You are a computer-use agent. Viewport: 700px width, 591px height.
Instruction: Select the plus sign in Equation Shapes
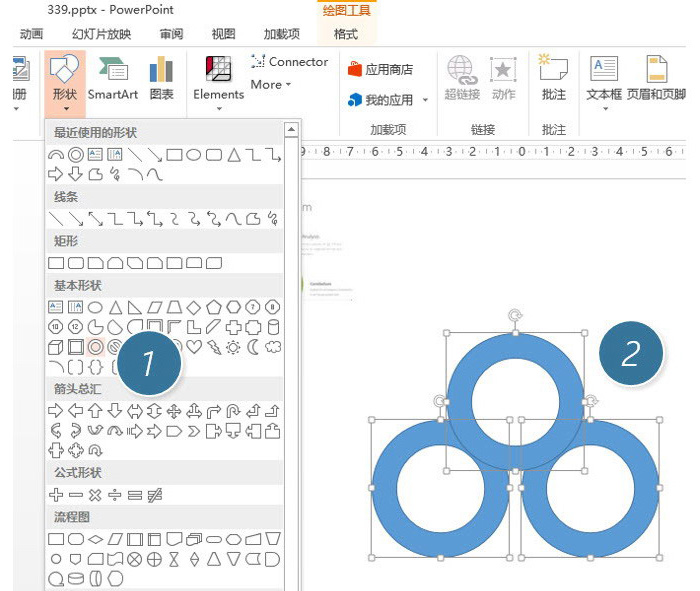[x=56, y=495]
